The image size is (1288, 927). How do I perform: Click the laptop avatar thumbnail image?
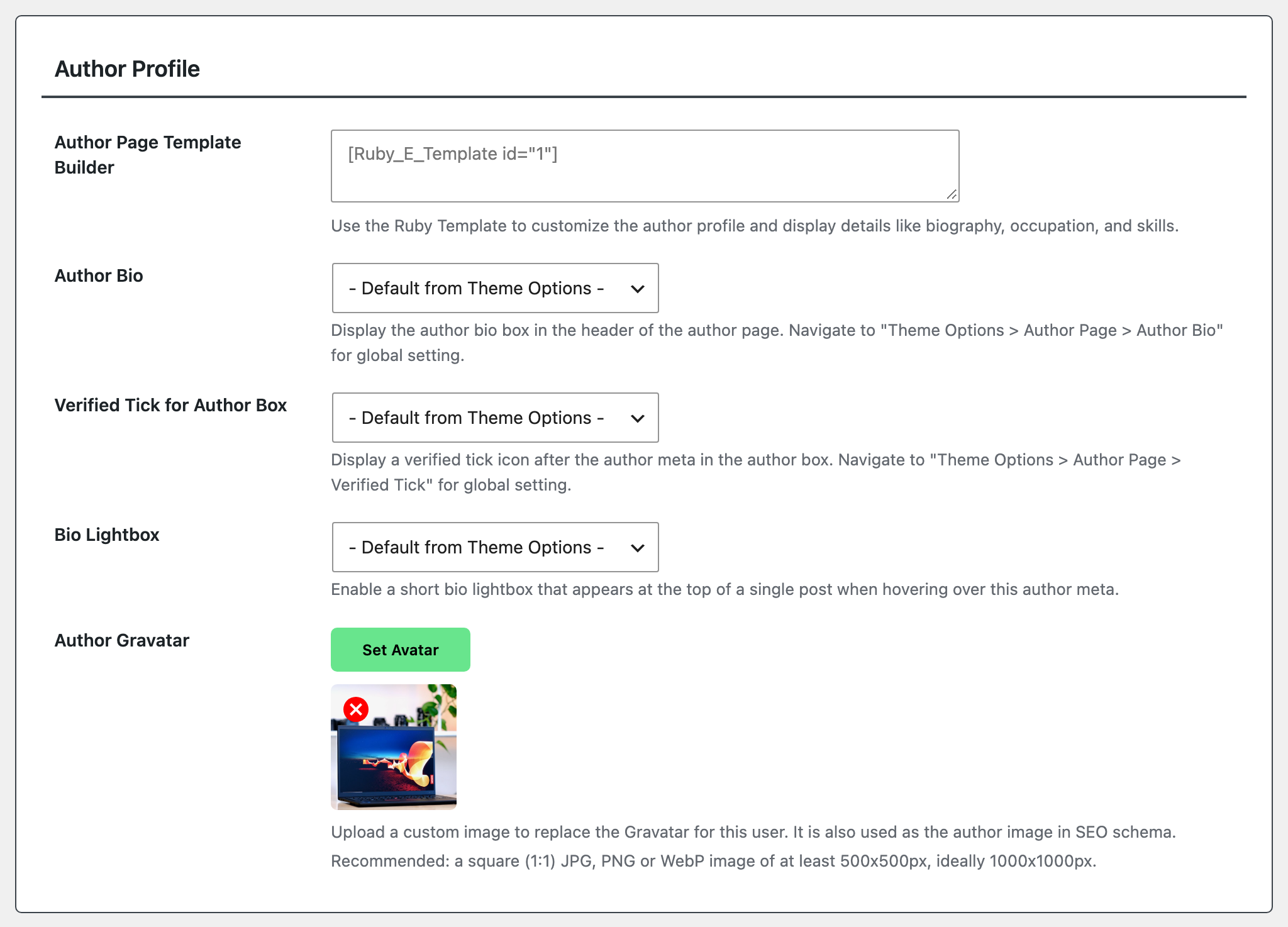pos(394,747)
